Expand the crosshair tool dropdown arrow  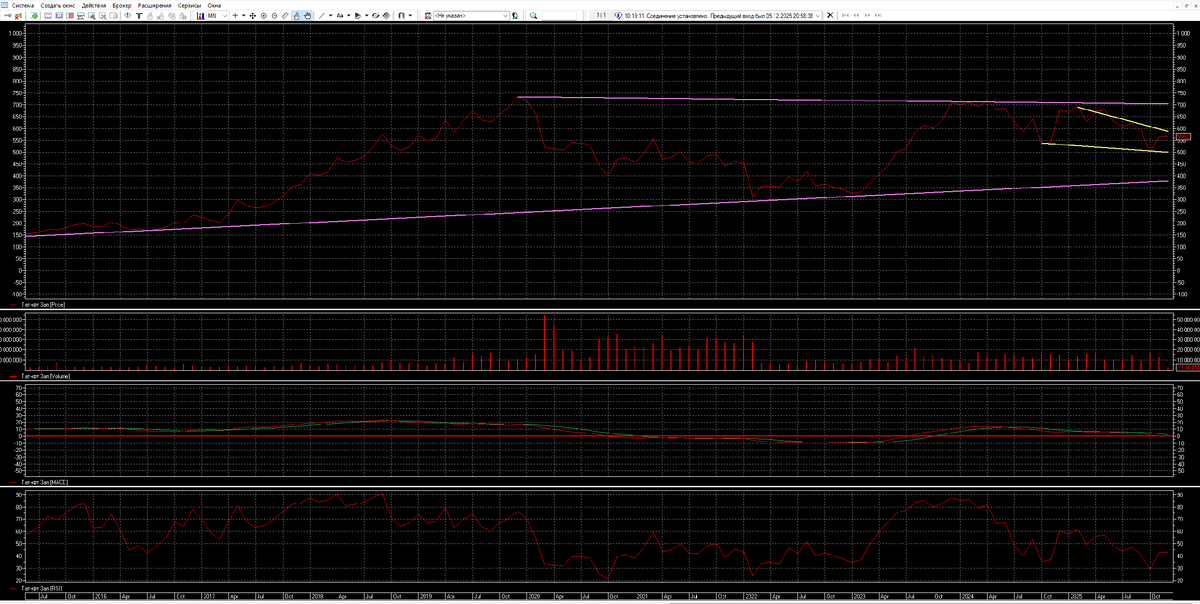point(244,16)
